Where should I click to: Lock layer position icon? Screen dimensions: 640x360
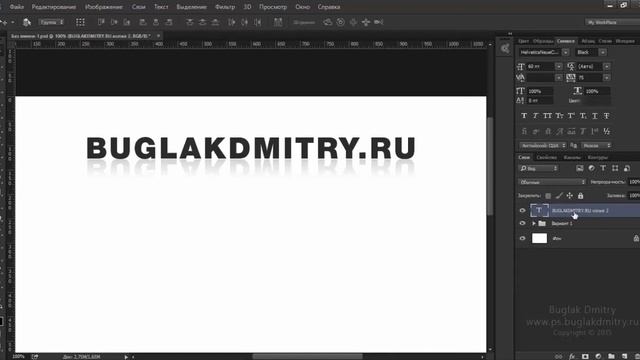click(569, 196)
